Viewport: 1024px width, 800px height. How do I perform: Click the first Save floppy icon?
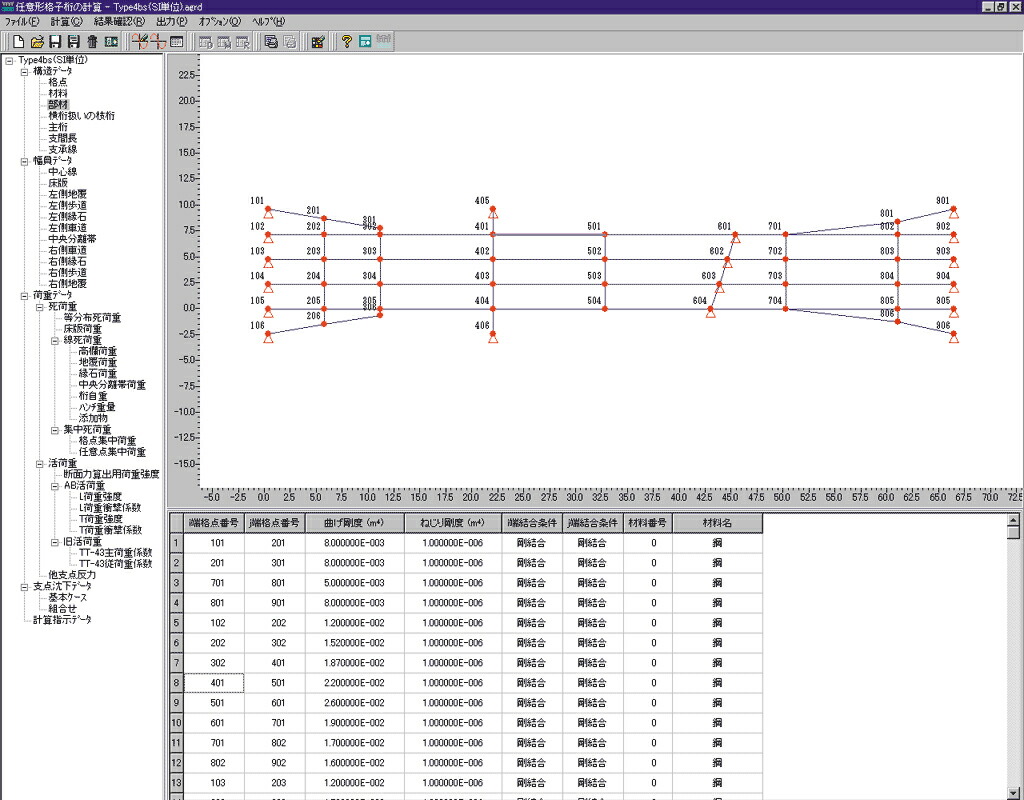(56, 42)
